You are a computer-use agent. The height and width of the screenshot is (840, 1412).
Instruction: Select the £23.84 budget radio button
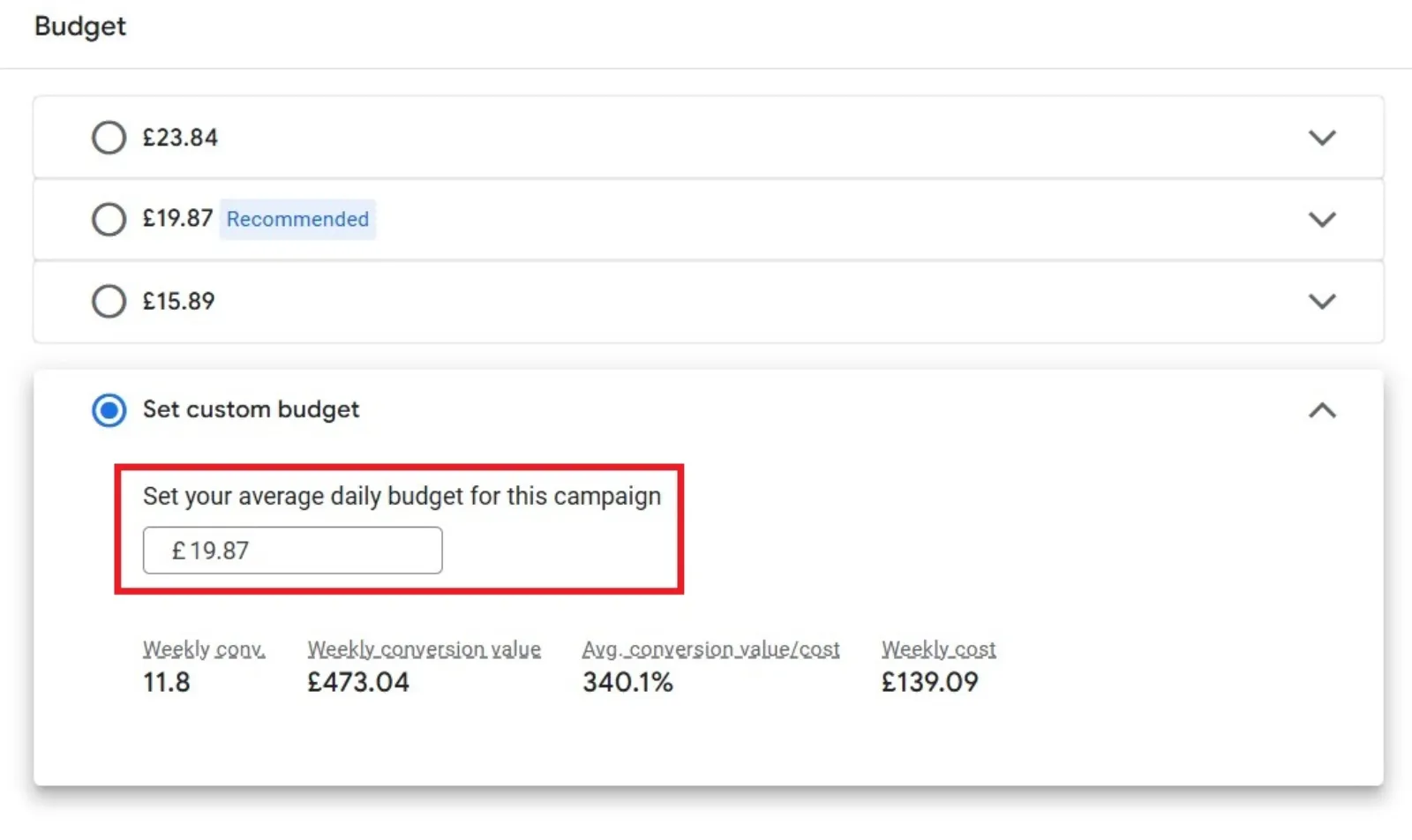109,138
